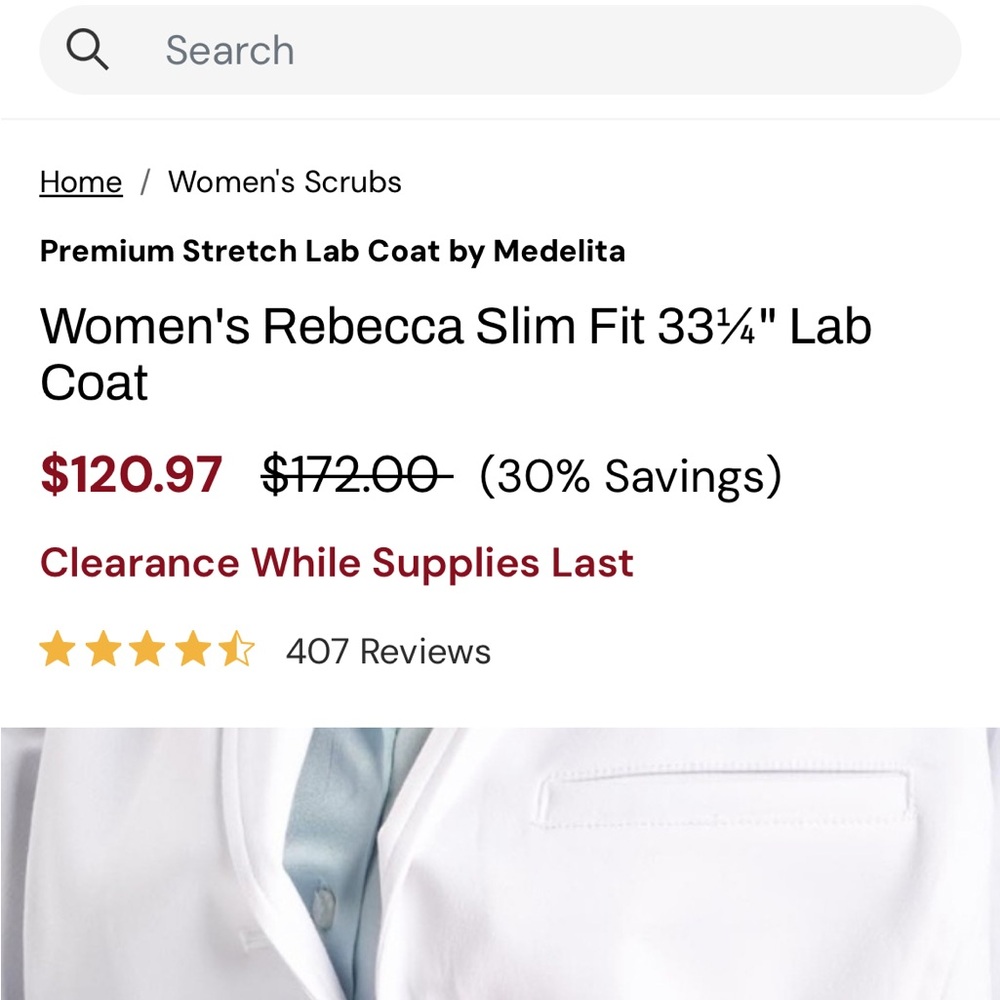1000x1000 pixels.
Task: Open the Women's Scrubs category
Action: (x=284, y=182)
